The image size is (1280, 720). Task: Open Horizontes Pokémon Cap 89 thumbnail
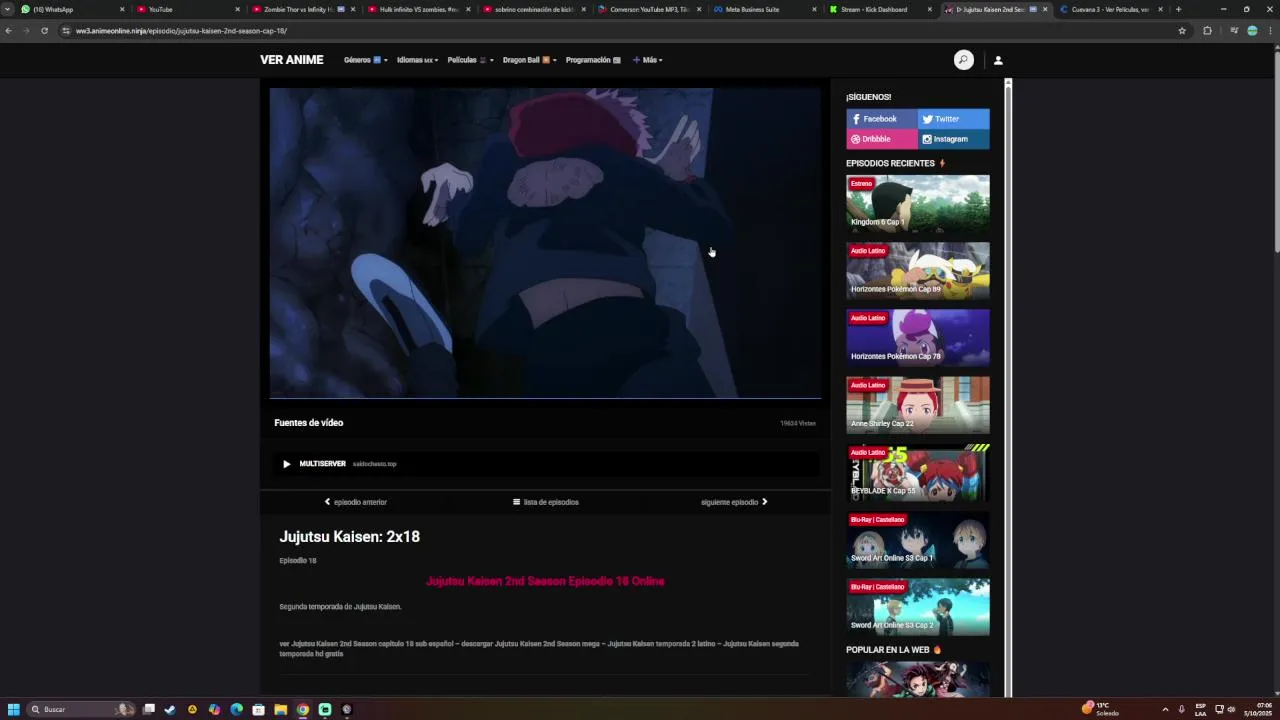point(918,270)
